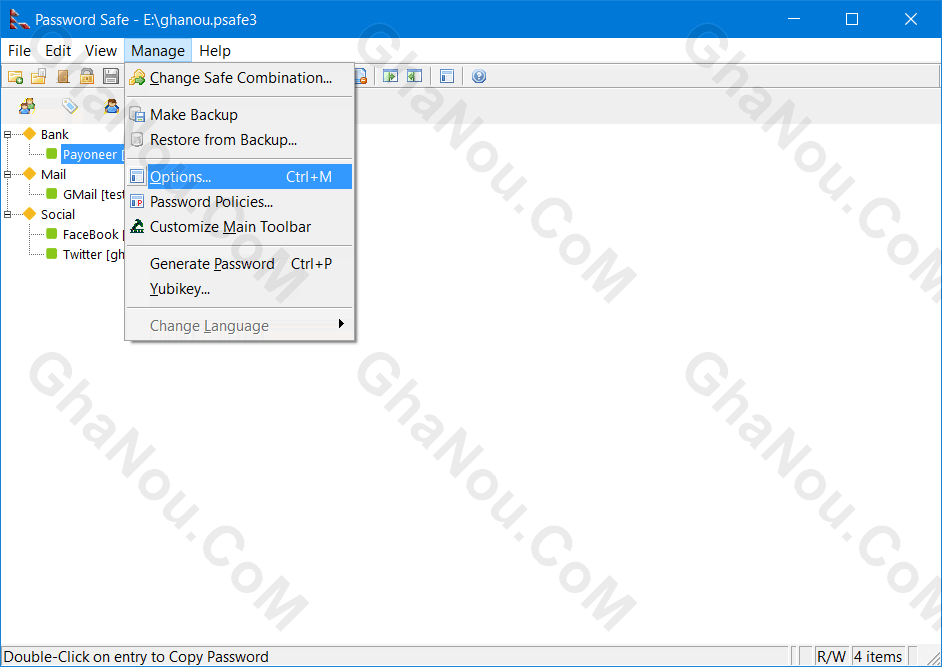
Task: Choose Generate Password from the menu
Action: click(240, 264)
